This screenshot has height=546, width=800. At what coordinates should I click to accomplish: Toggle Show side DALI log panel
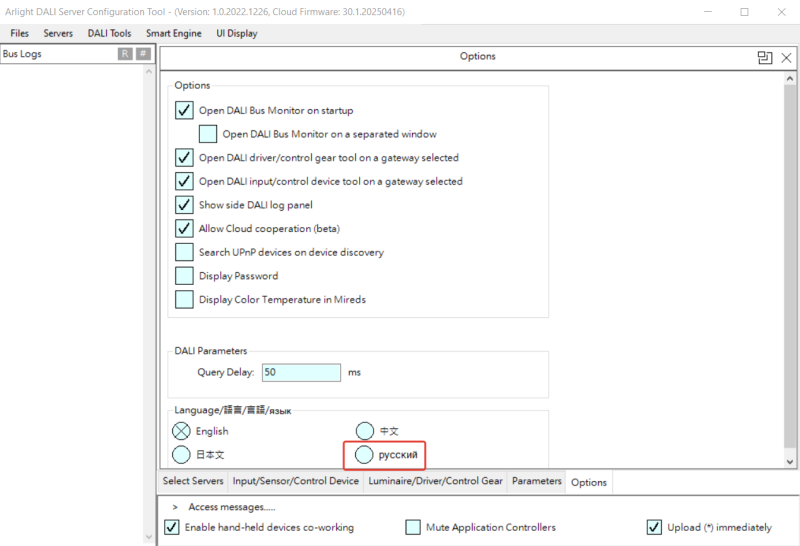tap(184, 205)
